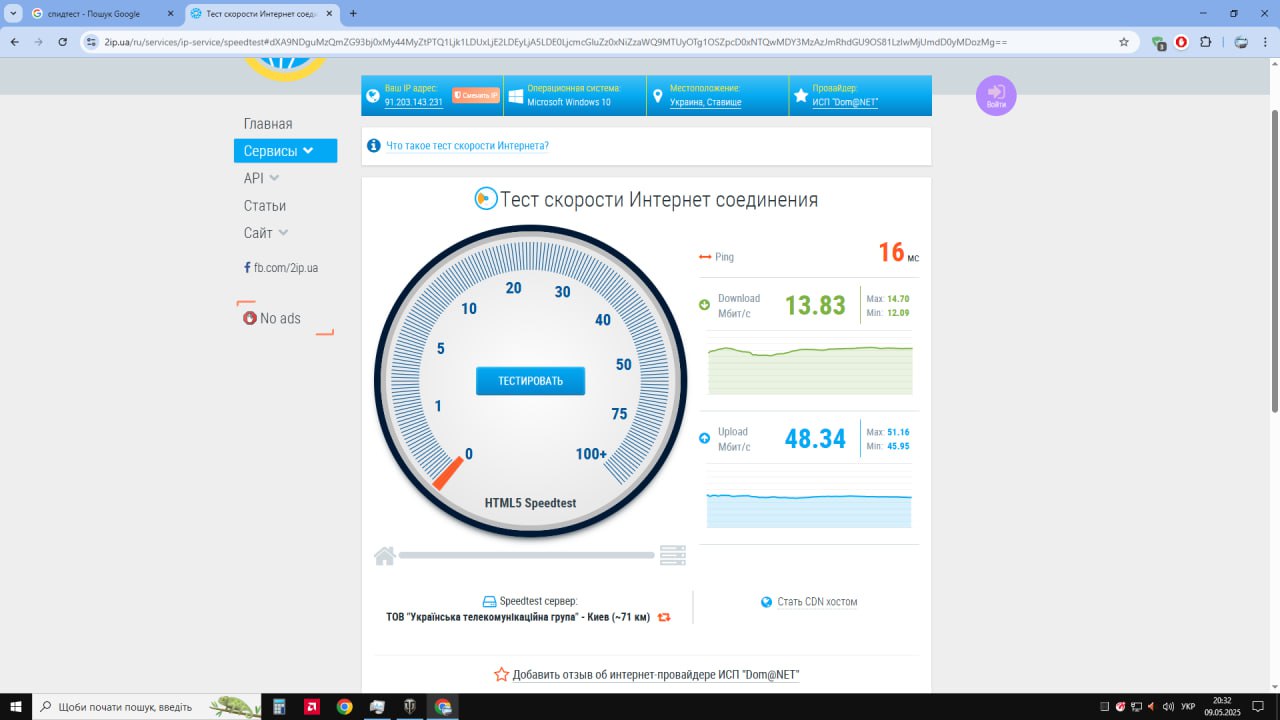
Task: Expand the Сервисы menu
Action: (x=285, y=151)
